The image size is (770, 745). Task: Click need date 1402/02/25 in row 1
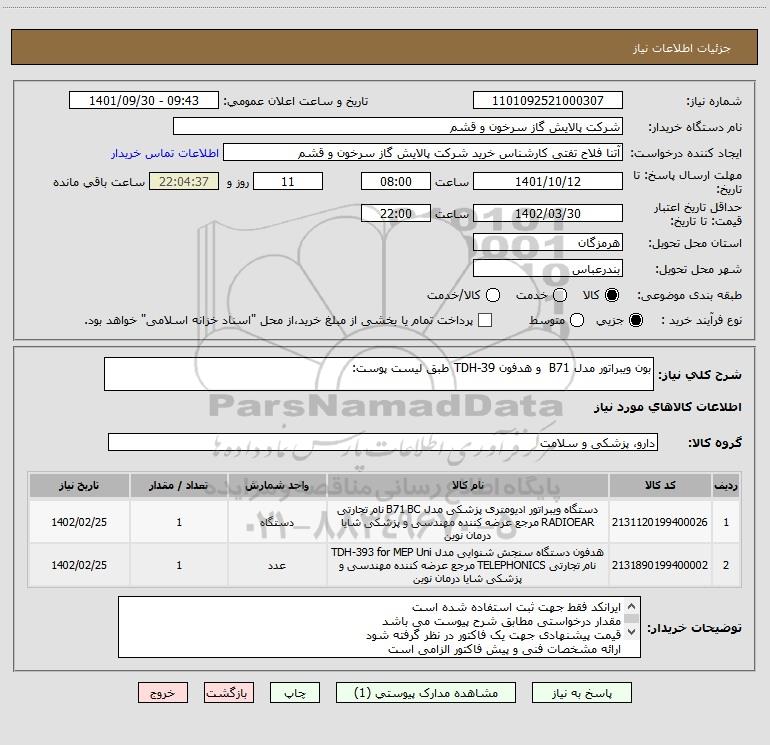(x=79, y=522)
